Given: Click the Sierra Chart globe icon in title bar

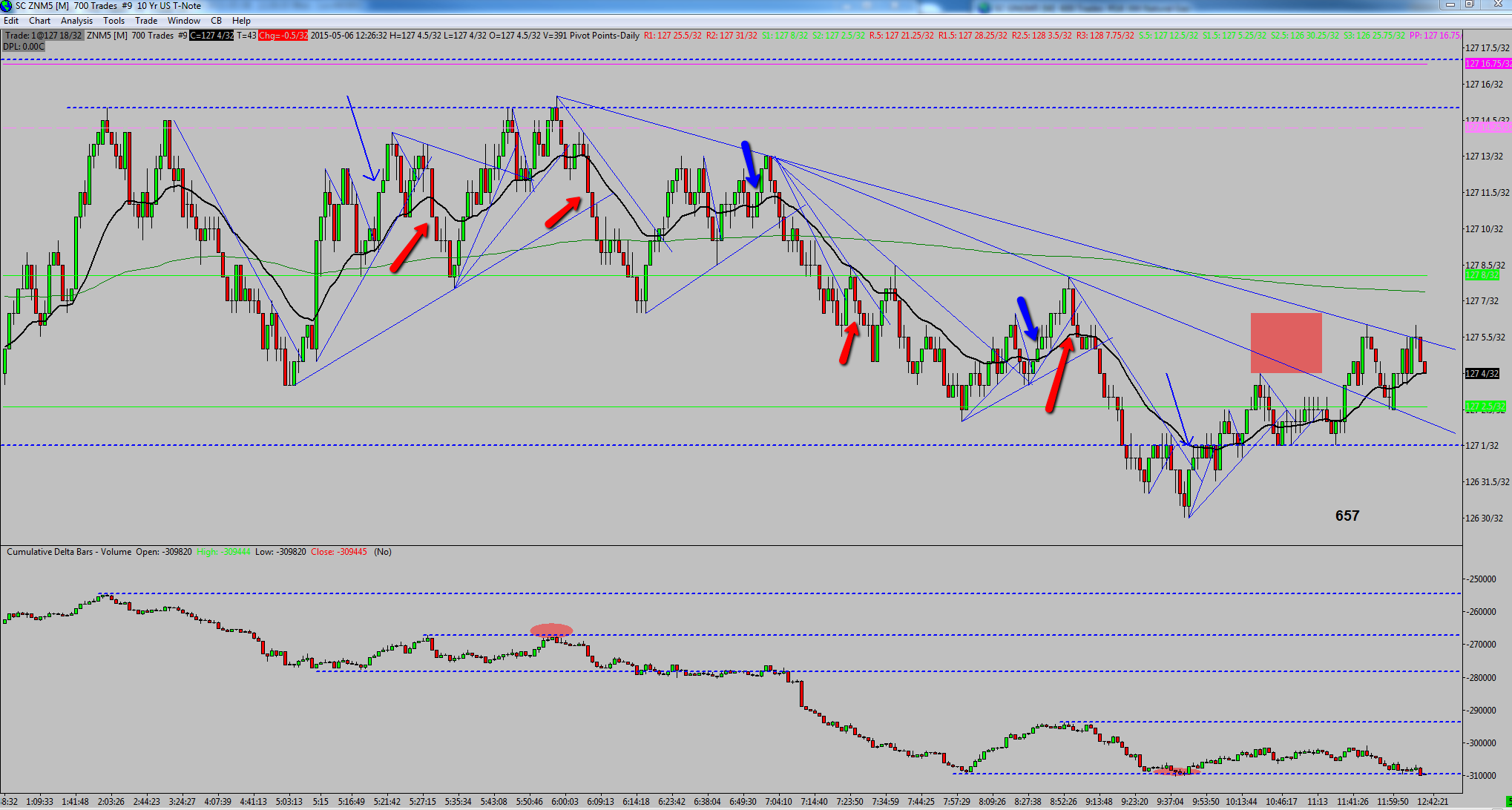Looking at the screenshot, I should [x=7, y=6].
